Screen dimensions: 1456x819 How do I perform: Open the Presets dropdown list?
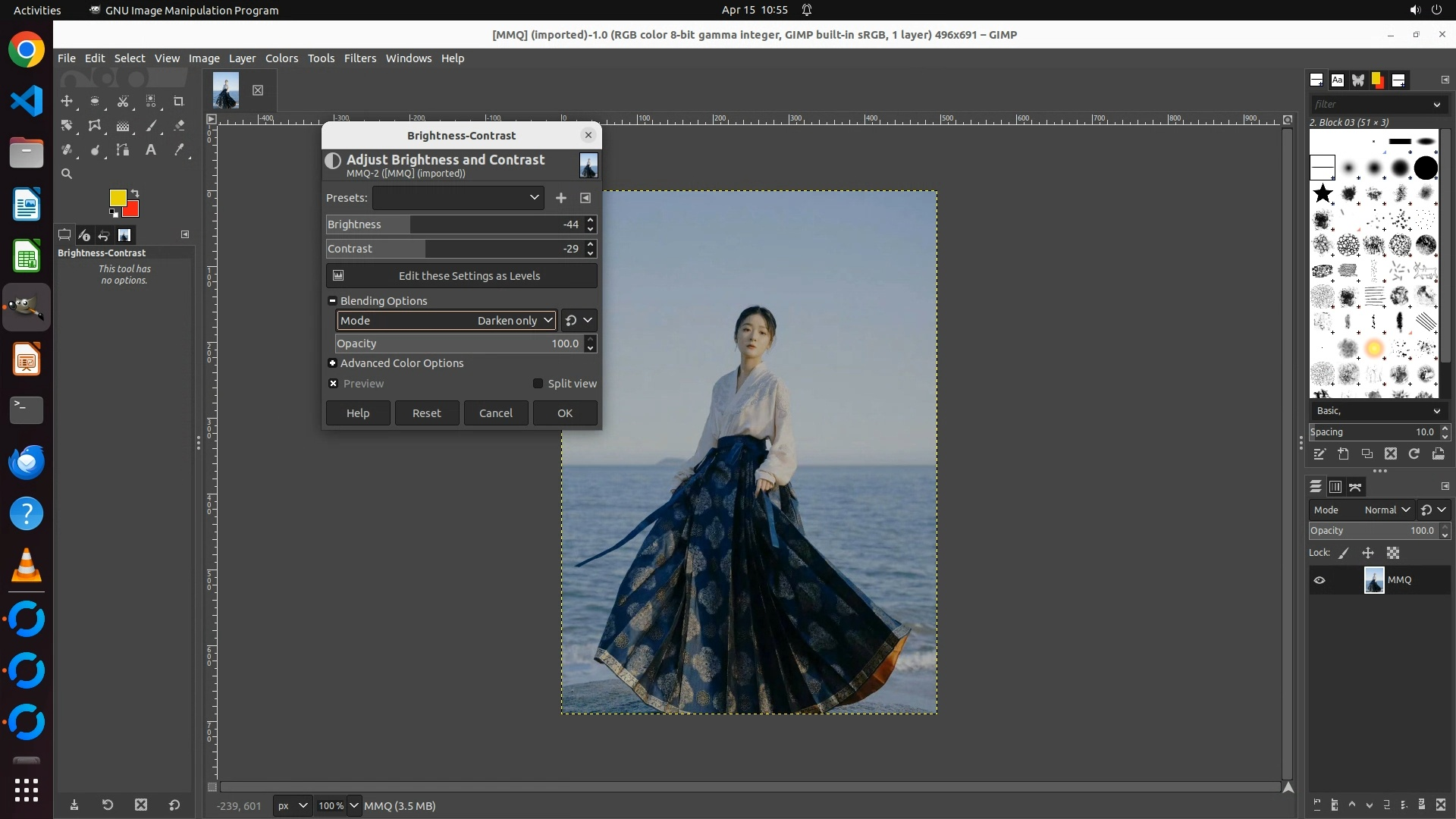pyautogui.click(x=458, y=198)
